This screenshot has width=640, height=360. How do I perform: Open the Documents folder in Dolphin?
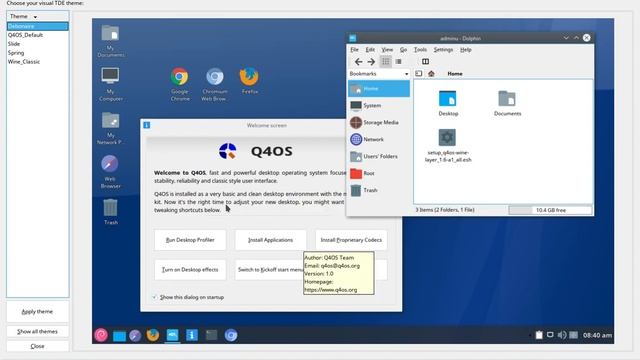[507, 103]
